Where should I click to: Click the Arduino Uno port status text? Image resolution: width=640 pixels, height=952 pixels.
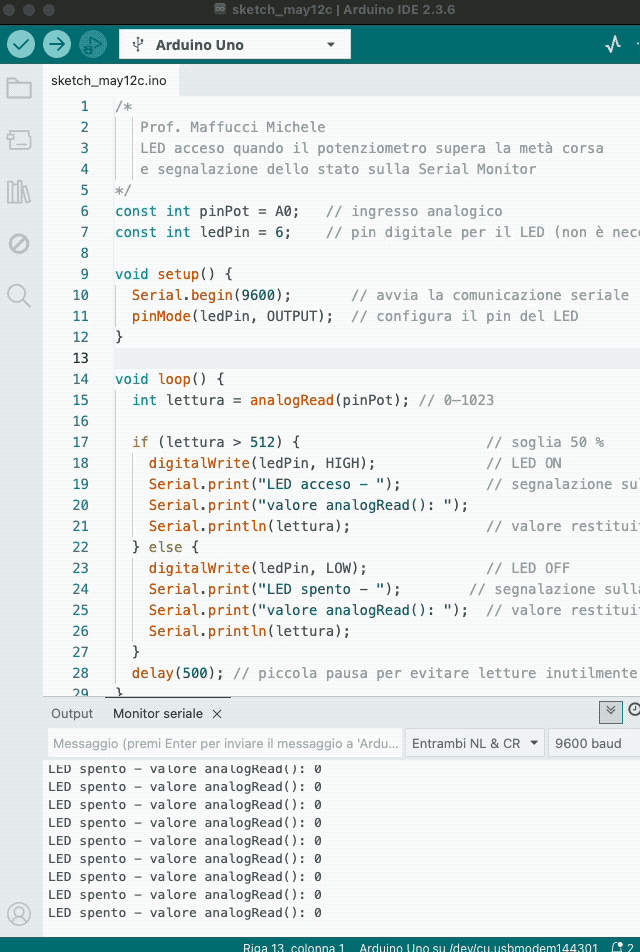click(478, 946)
